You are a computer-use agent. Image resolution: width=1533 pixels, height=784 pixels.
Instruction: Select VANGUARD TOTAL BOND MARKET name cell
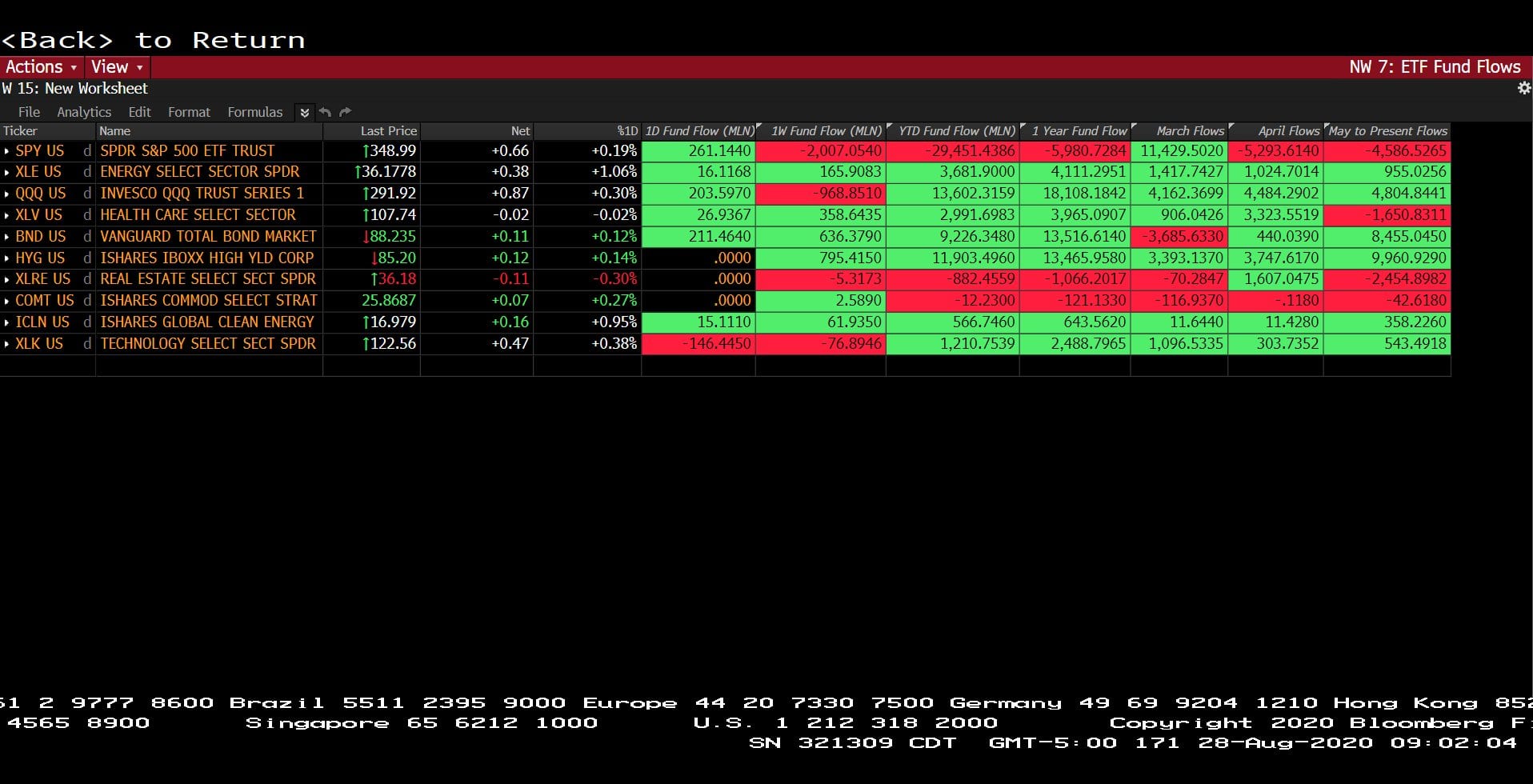click(208, 237)
